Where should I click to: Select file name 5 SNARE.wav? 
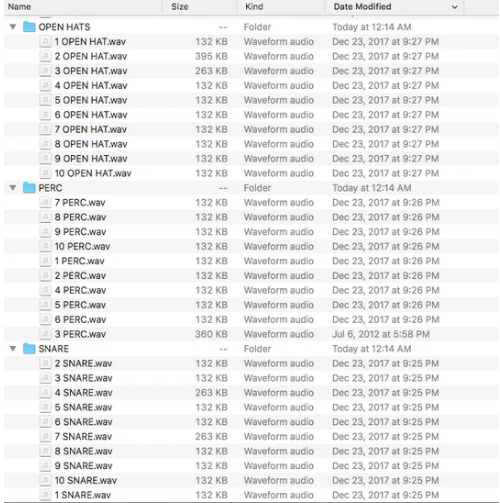pos(84,407)
